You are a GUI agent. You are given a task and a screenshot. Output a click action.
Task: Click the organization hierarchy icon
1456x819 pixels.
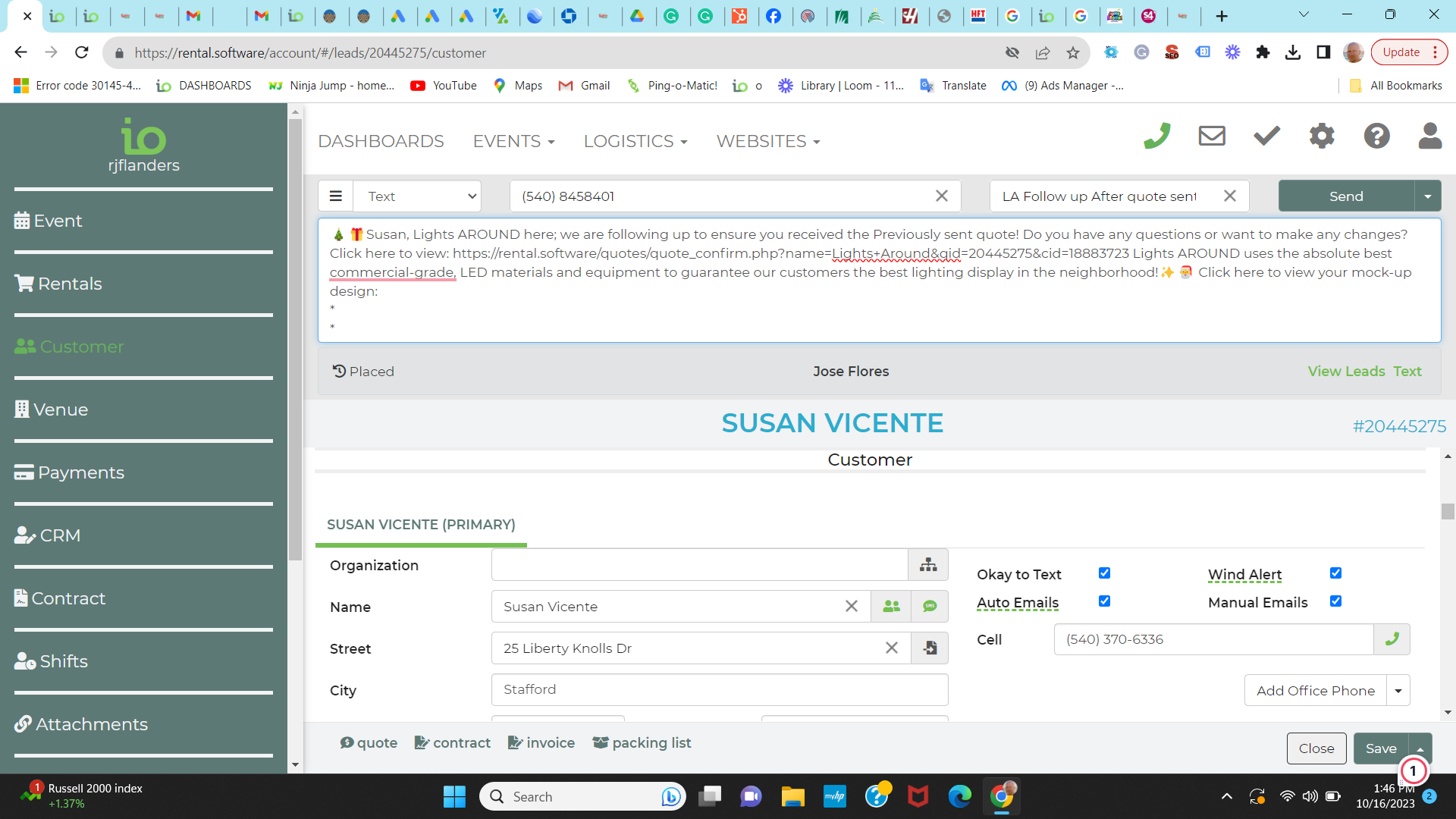(x=928, y=565)
